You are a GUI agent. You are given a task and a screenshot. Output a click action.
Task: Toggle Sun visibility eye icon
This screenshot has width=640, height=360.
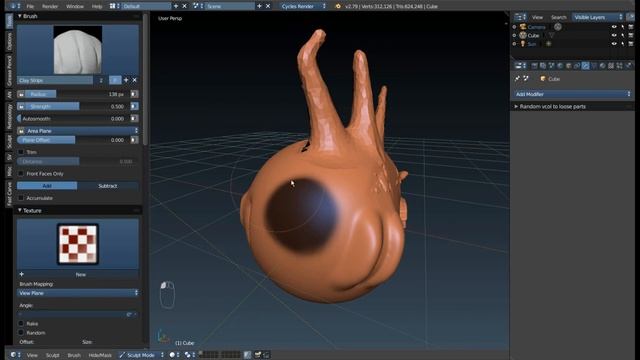coord(614,44)
